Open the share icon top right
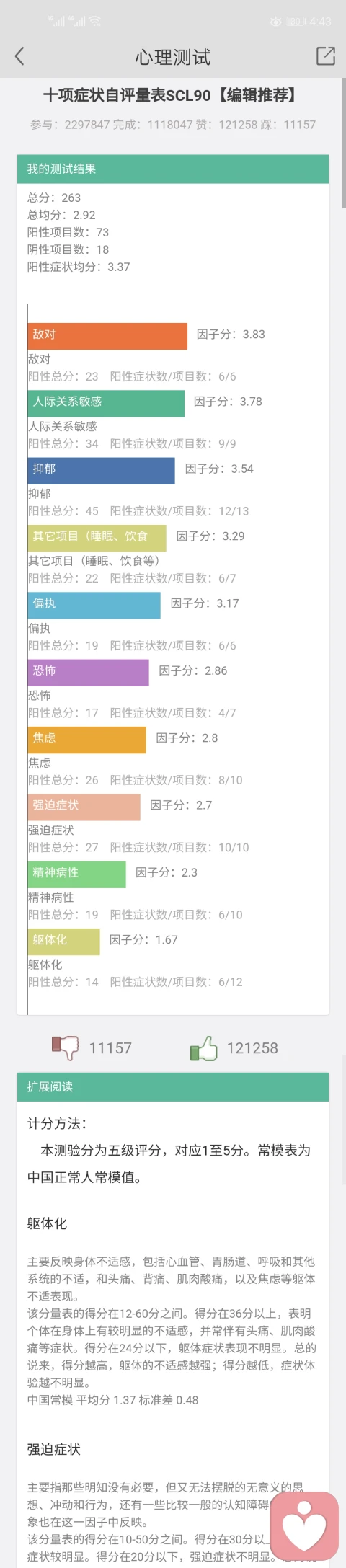 pyautogui.click(x=326, y=56)
